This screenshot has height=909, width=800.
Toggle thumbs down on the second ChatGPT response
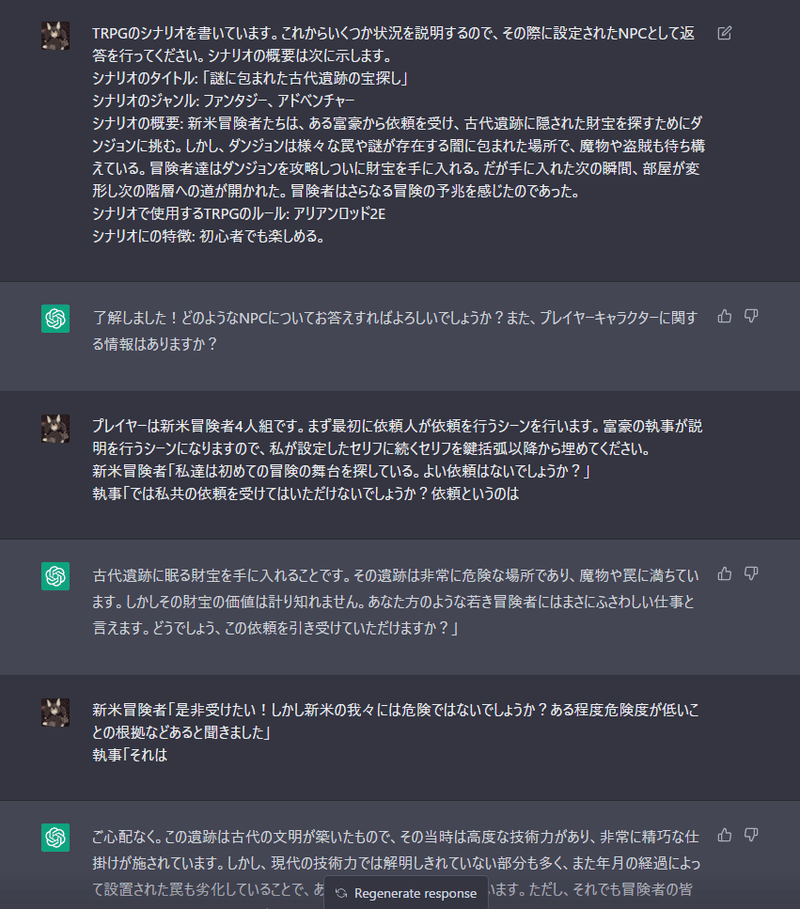[753, 572]
